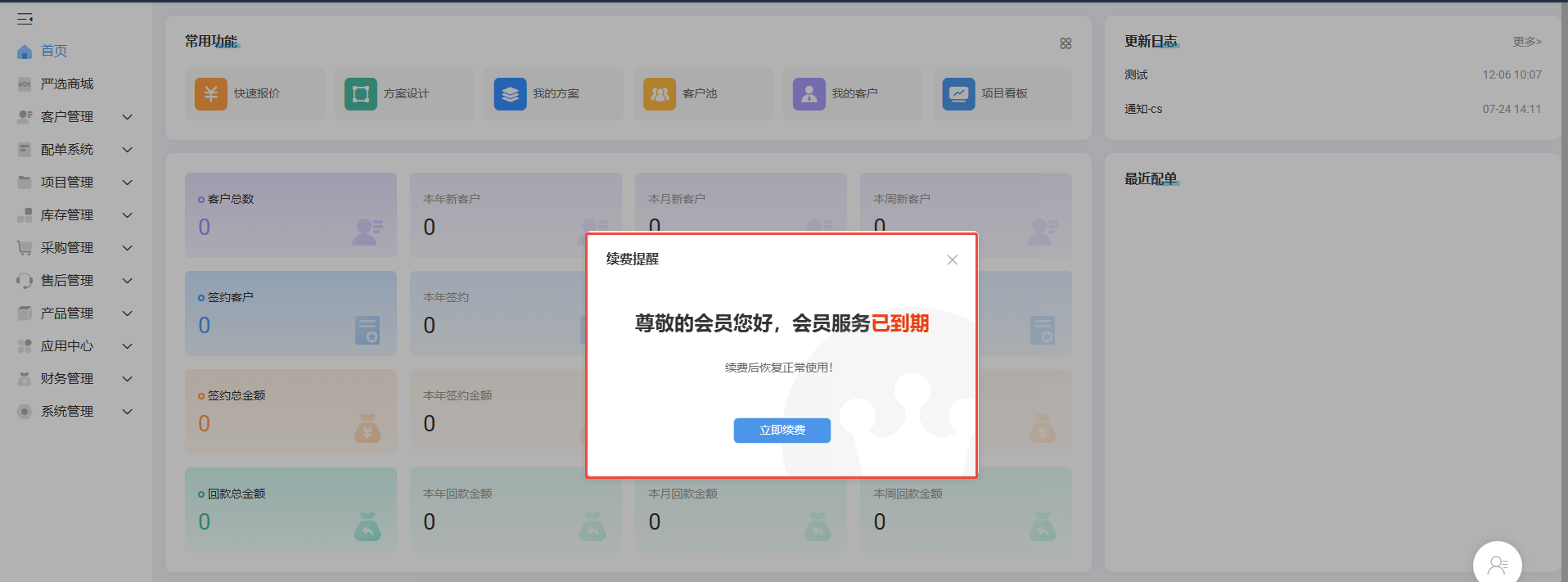Expand the 库存管理 chevron
The image size is (1568, 582).
click(127, 215)
